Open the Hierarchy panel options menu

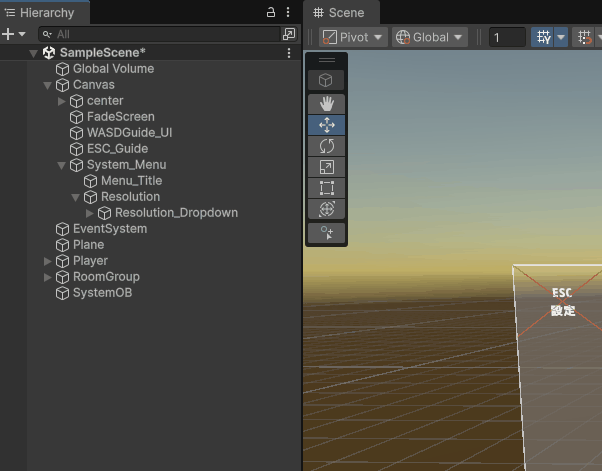tap(289, 12)
